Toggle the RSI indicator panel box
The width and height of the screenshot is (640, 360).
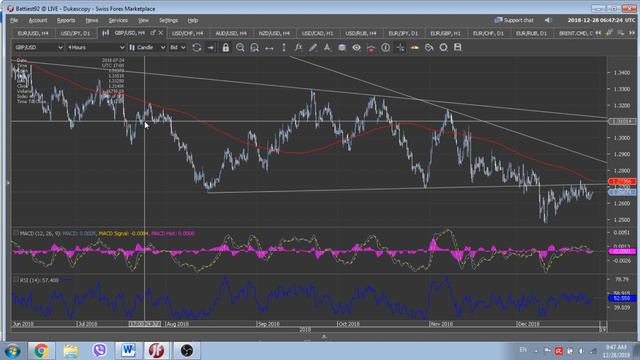coord(16,280)
